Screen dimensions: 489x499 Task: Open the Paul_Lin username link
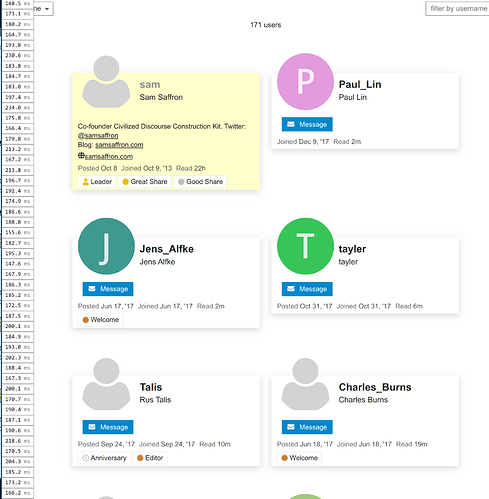[360, 85]
